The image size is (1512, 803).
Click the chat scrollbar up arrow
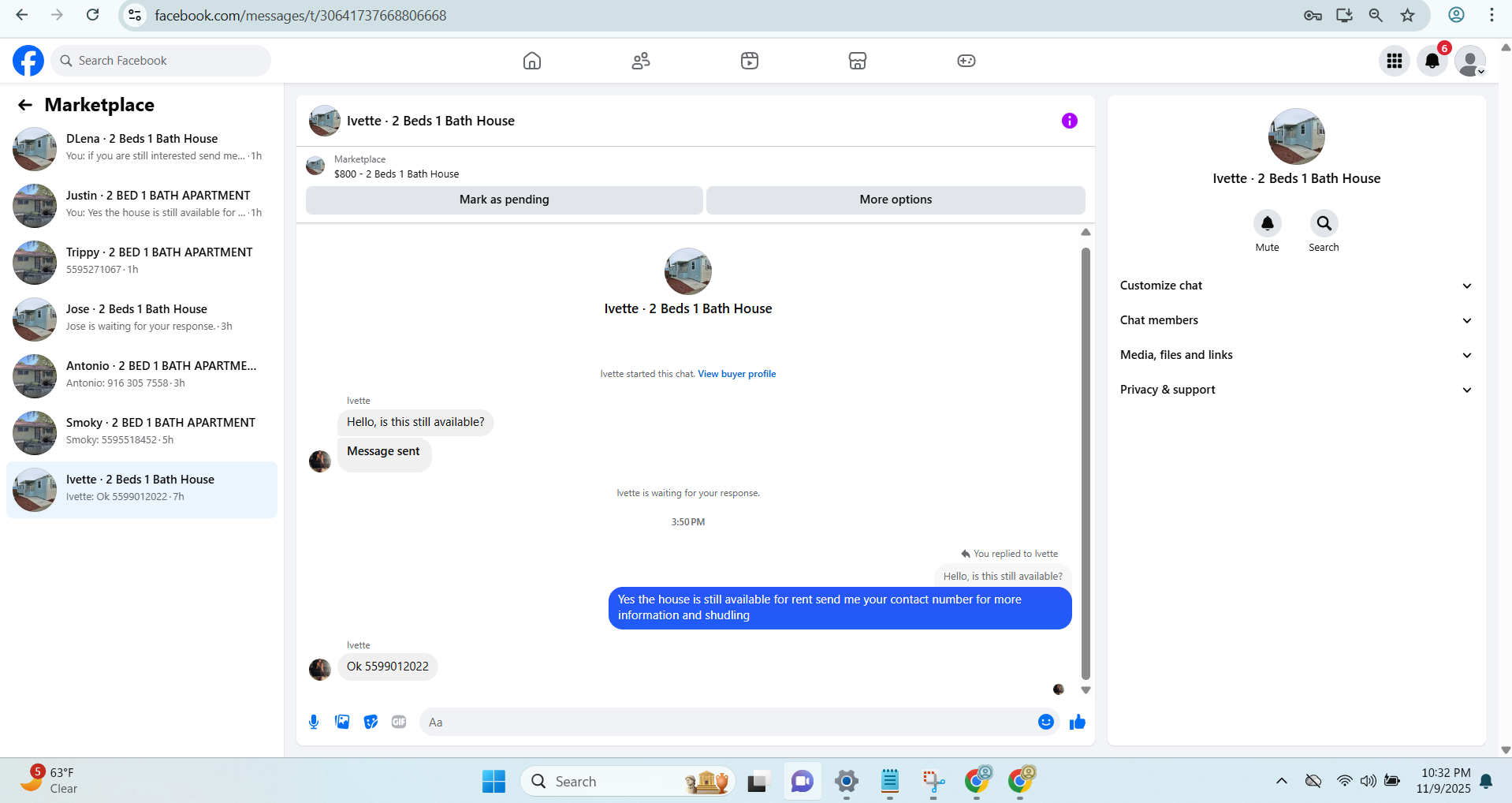1086,232
